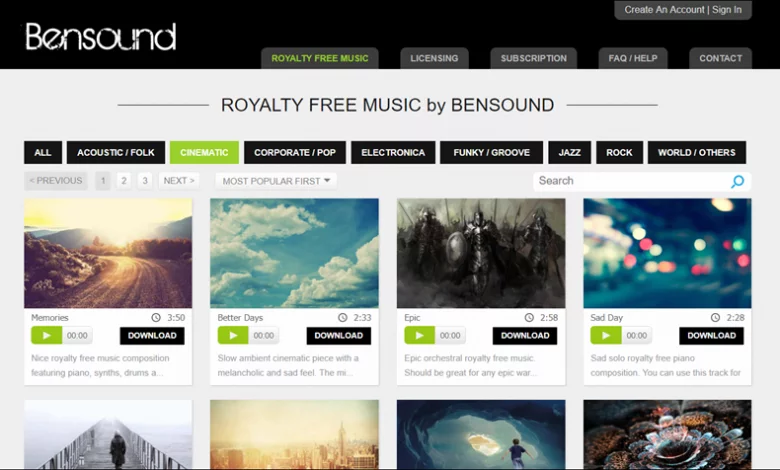Open the FAQ / Help menu tab
780x470 pixels.
coord(633,58)
